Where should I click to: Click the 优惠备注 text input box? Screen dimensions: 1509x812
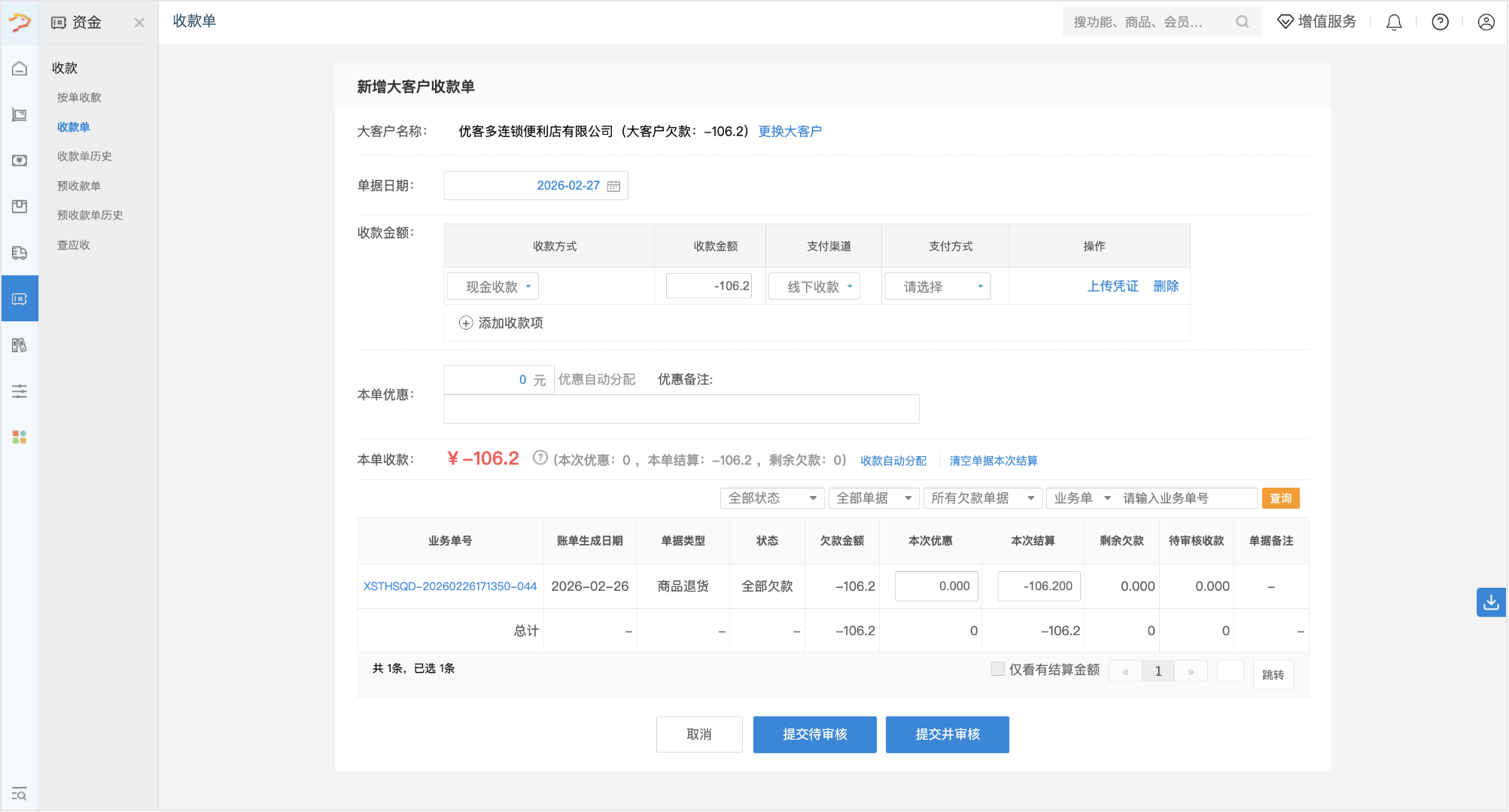pos(681,409)
